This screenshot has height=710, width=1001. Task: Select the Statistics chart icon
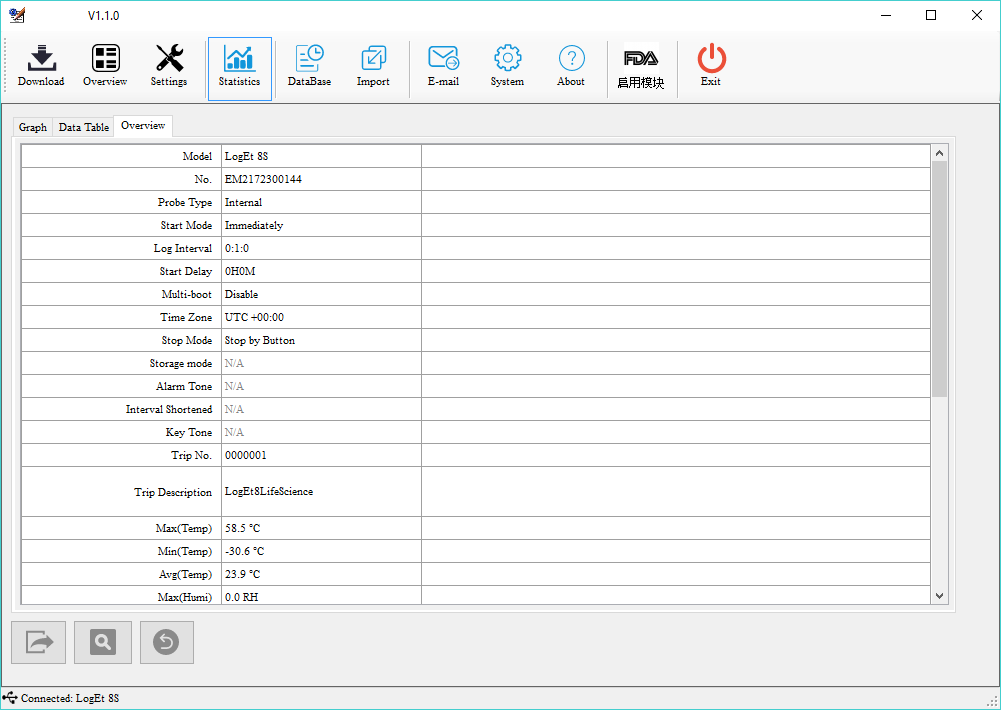(x=239, y=66)
